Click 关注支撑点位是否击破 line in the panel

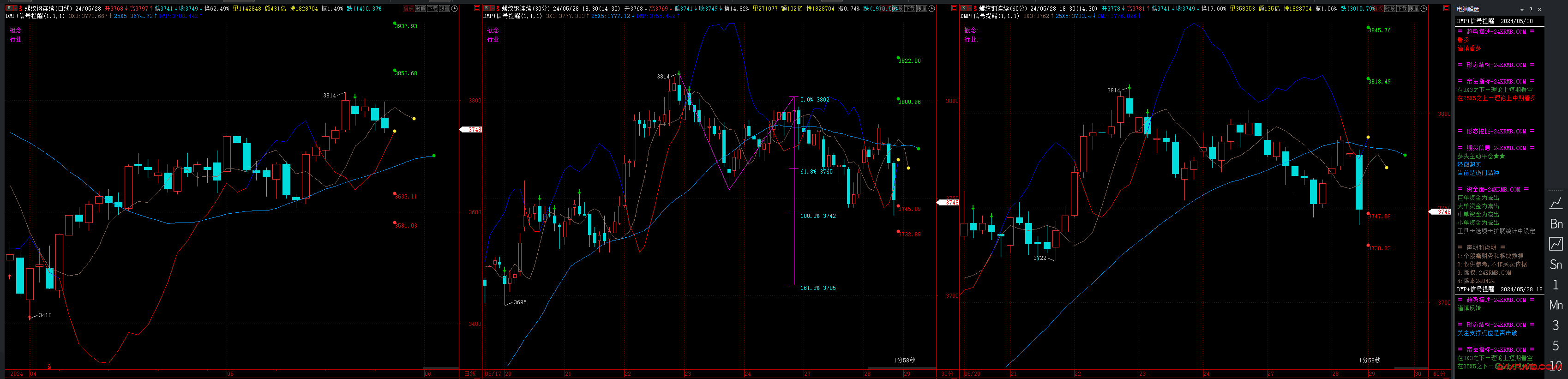point(1487,333)
